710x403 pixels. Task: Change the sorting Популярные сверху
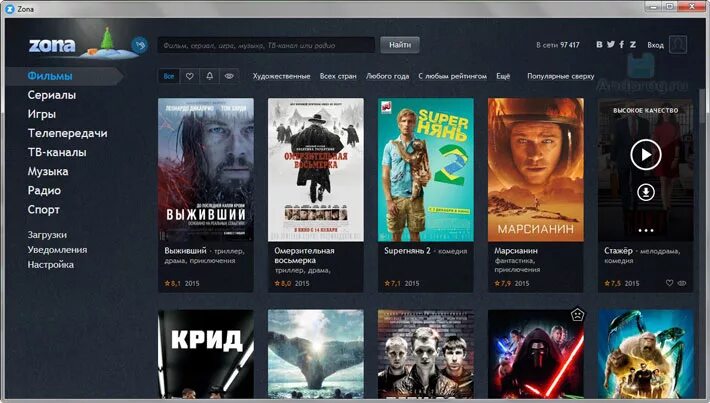[x=561, y=76]
